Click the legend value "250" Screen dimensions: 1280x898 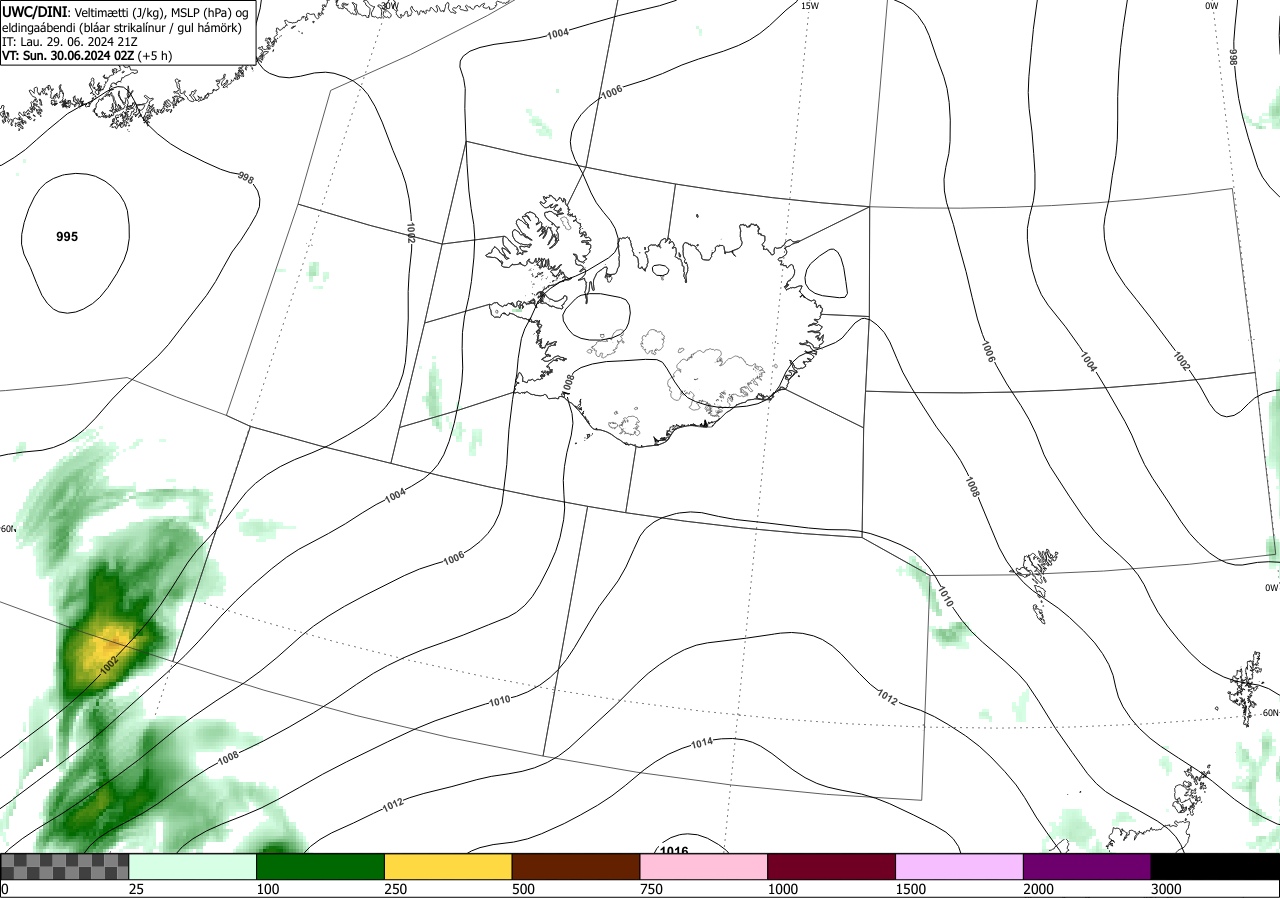click(395, 889)
